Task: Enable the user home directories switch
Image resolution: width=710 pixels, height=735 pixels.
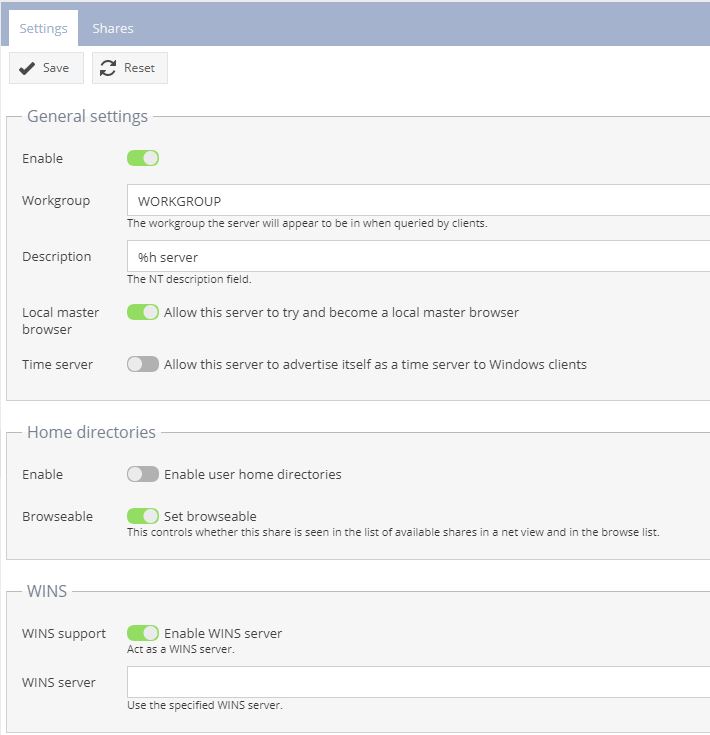Action: (x=143, y=474)
